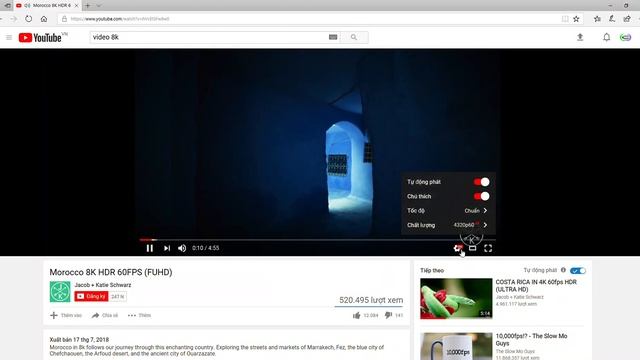
Task: Click the browser home button
Action: pos(44,19)
